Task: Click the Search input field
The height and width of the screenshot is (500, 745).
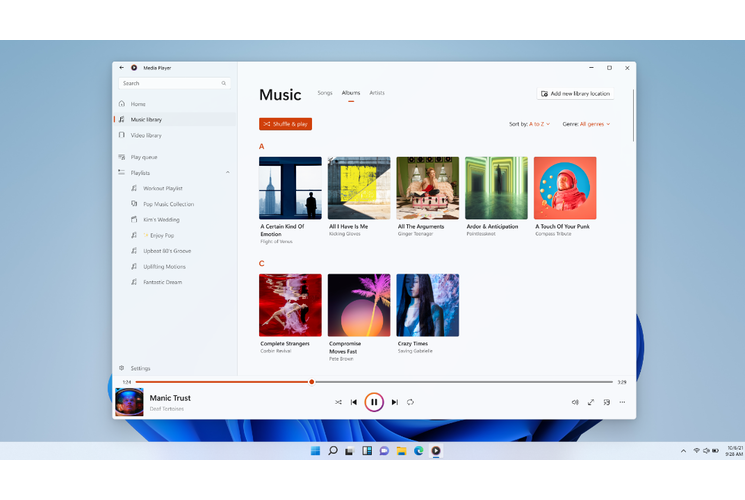Action: 174,83
